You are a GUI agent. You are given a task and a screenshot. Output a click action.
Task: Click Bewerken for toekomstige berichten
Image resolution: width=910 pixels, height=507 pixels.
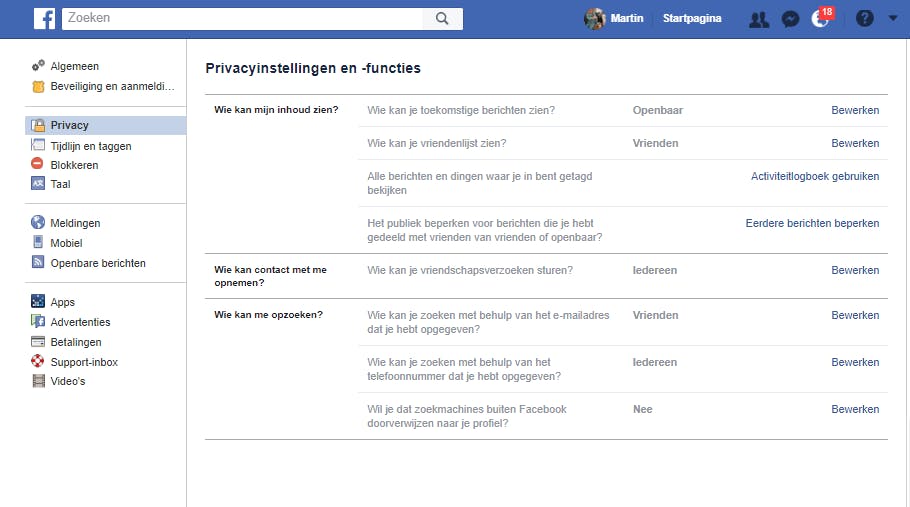pos(855,110)
